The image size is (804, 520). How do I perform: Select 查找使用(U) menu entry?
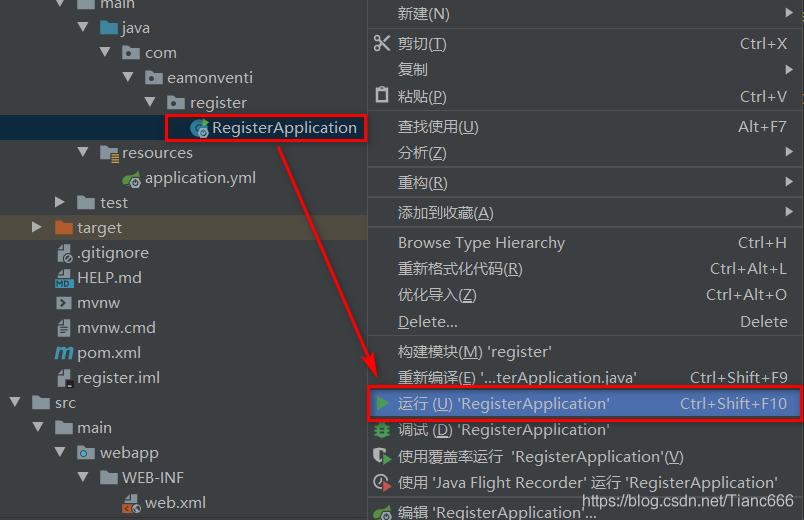(x=585, y=127)
